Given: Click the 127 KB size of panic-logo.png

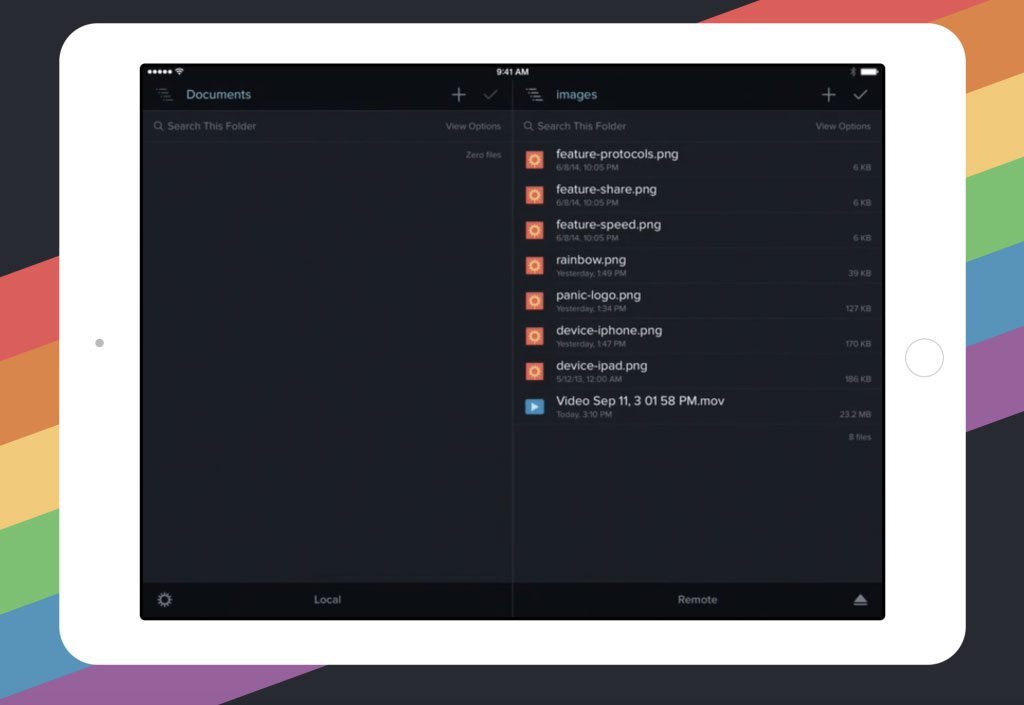Looking at the screenshot, I should pyautogui.click(x=858, y=308).
